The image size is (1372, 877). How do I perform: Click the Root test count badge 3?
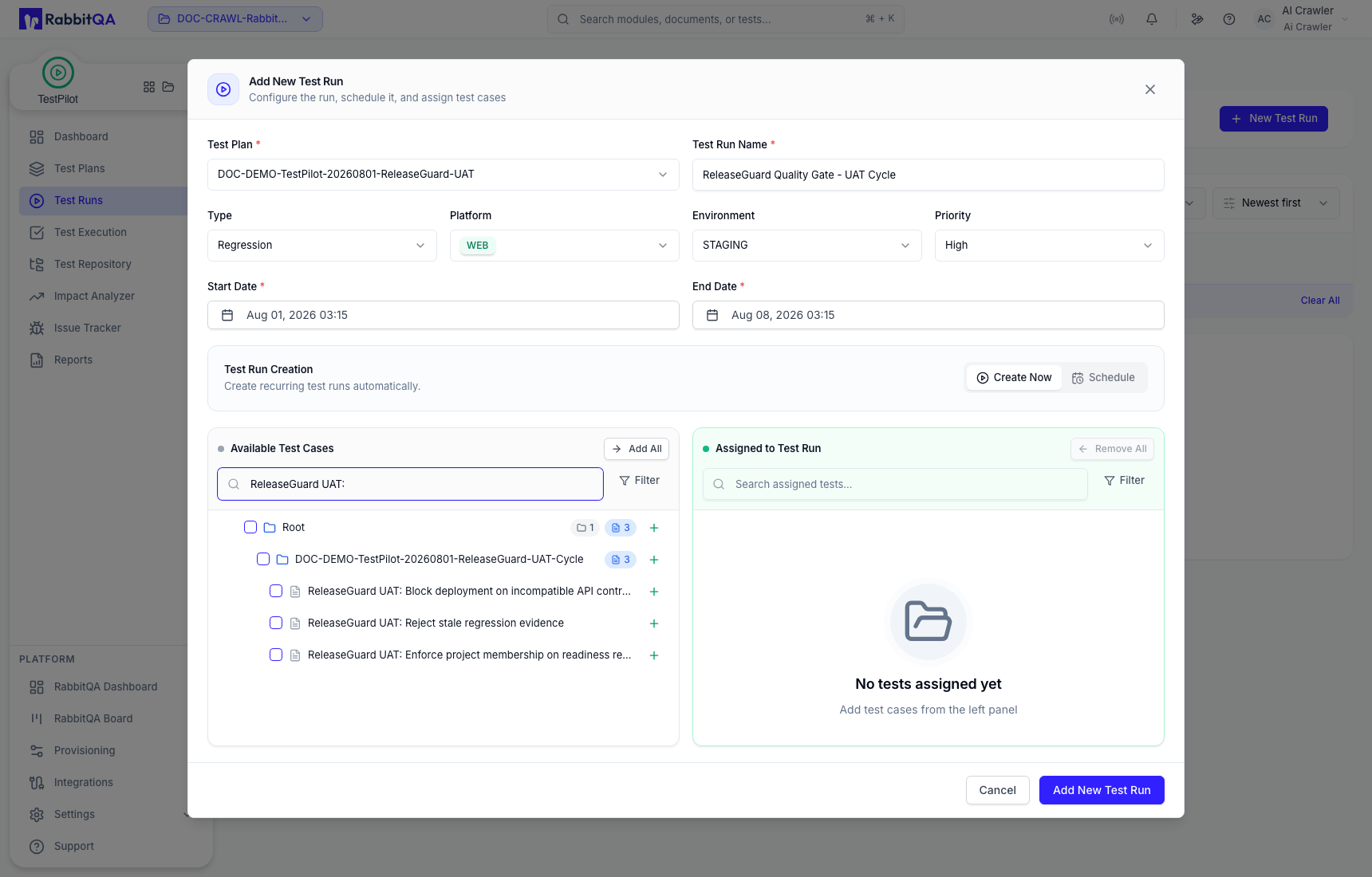(x=621, y=528)
